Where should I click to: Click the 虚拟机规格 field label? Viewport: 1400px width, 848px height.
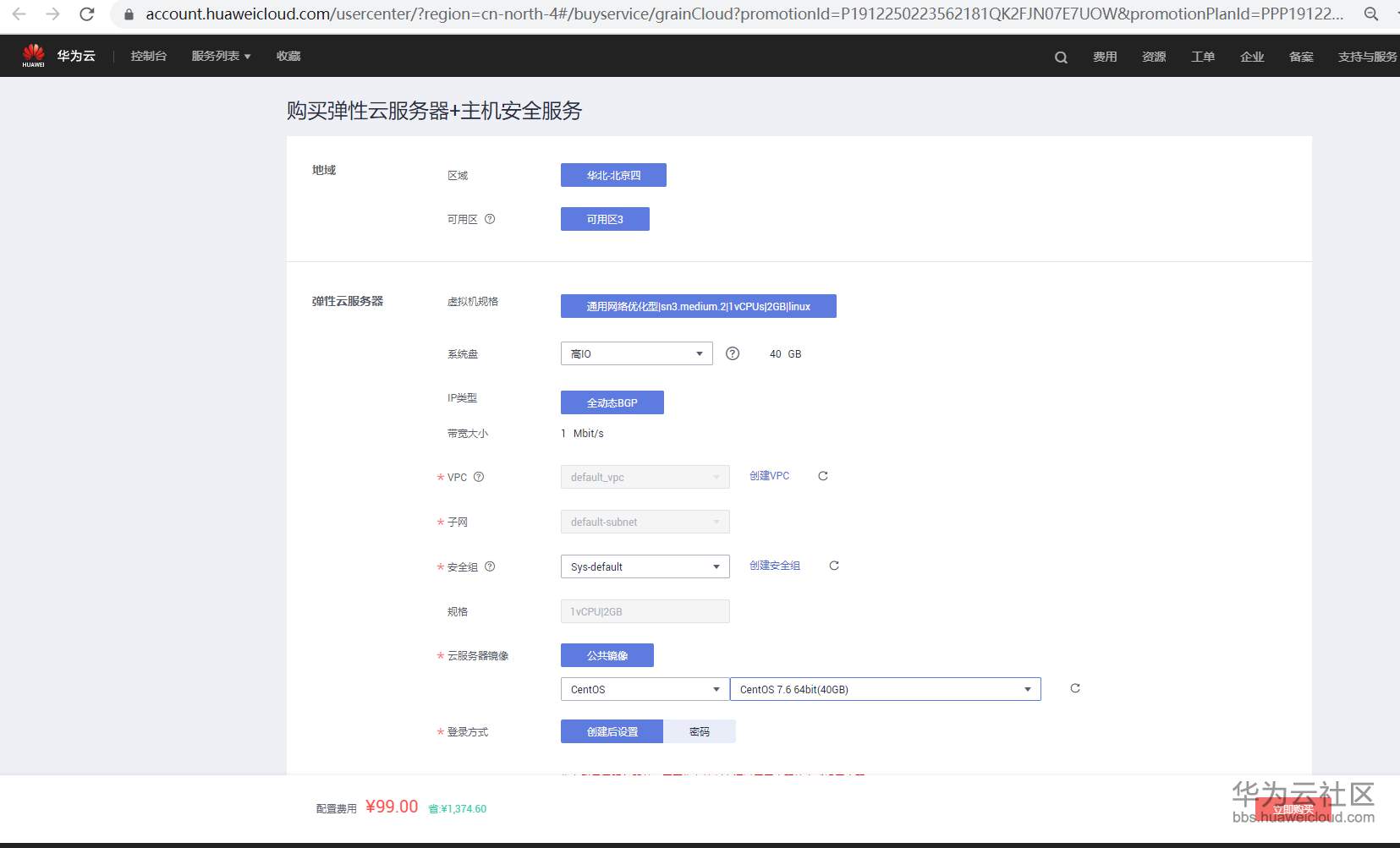tap(473, 302)
